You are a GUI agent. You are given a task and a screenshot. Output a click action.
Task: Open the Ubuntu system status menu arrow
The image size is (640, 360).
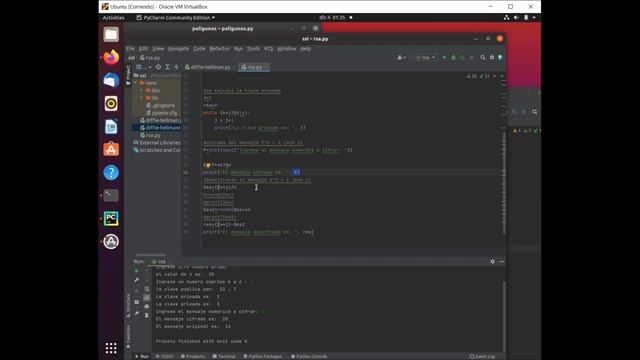(x=534, y=18)
